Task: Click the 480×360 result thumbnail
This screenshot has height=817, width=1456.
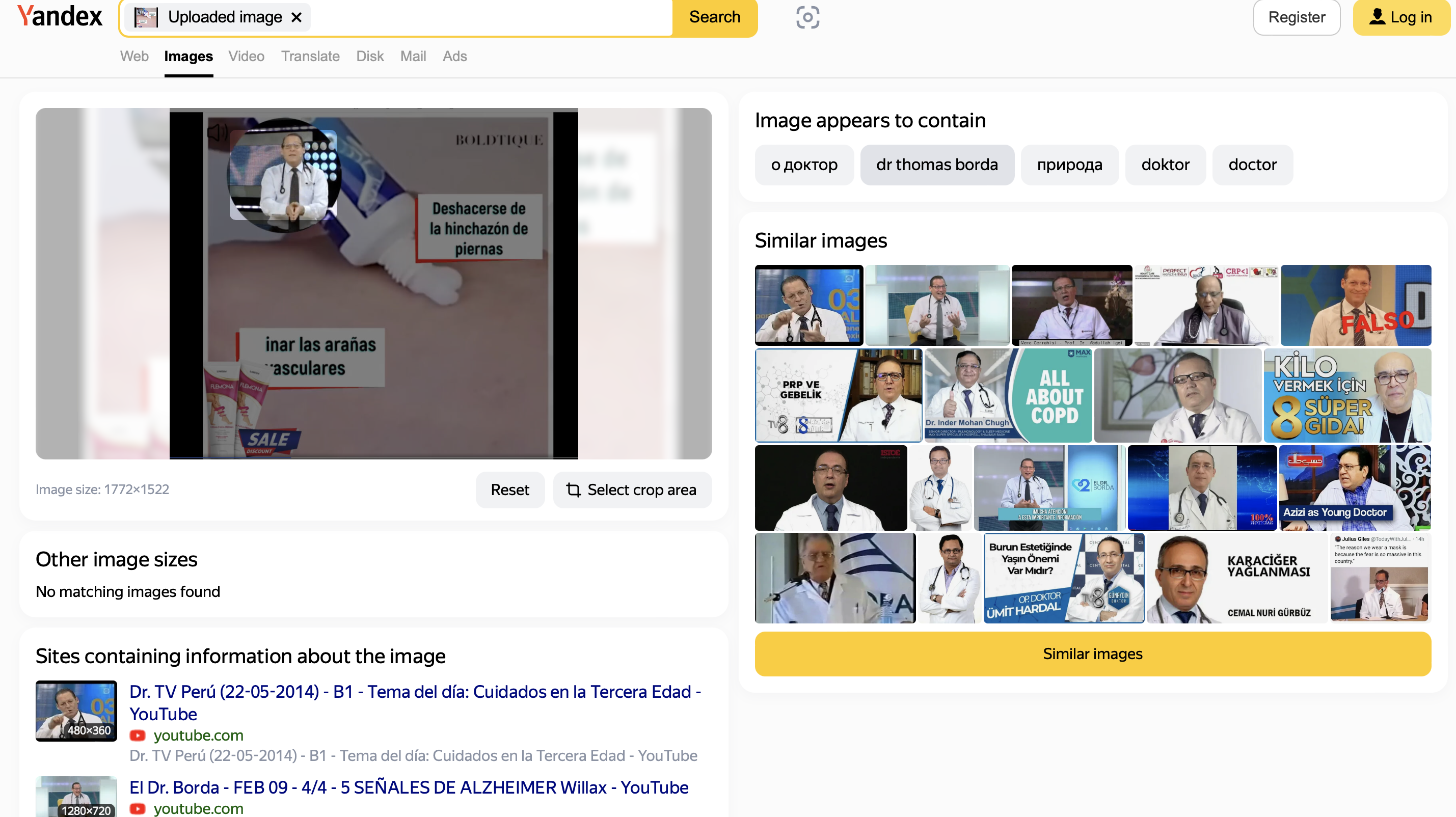Action: (76, 711)
